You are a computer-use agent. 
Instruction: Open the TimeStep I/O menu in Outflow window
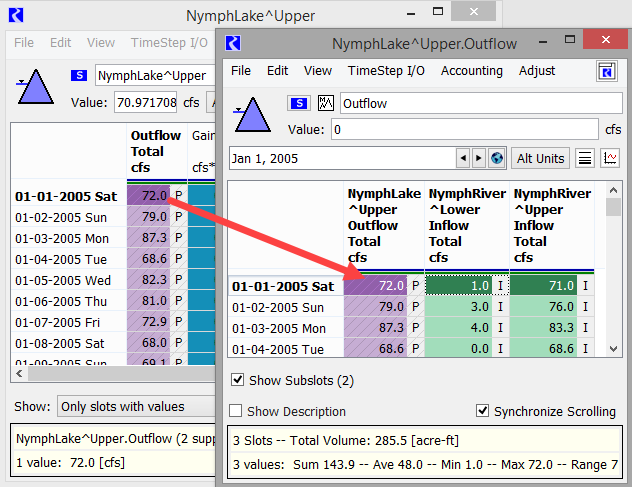click(386, 71)
